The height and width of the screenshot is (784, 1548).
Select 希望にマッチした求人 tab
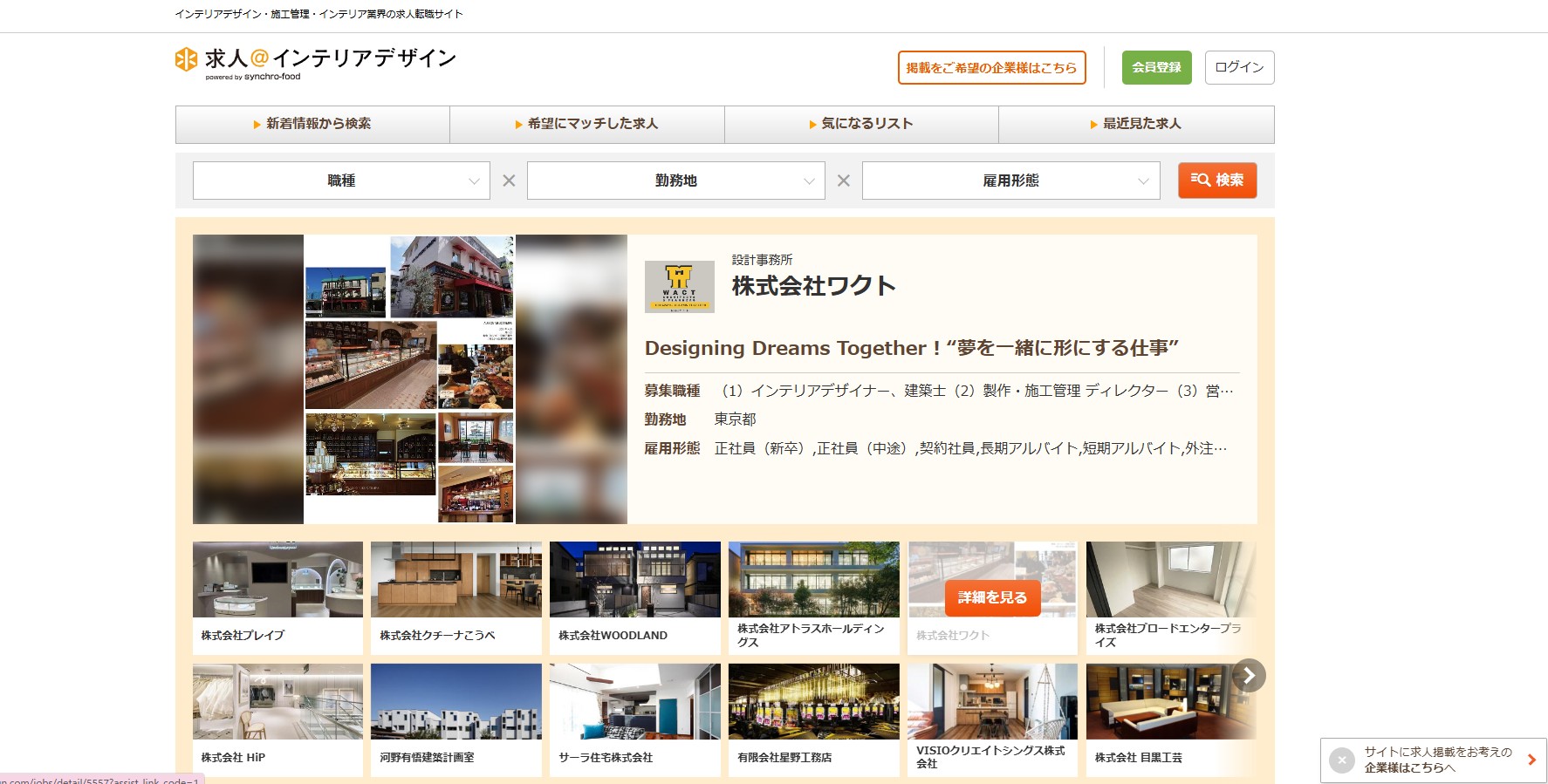point(586,124)
